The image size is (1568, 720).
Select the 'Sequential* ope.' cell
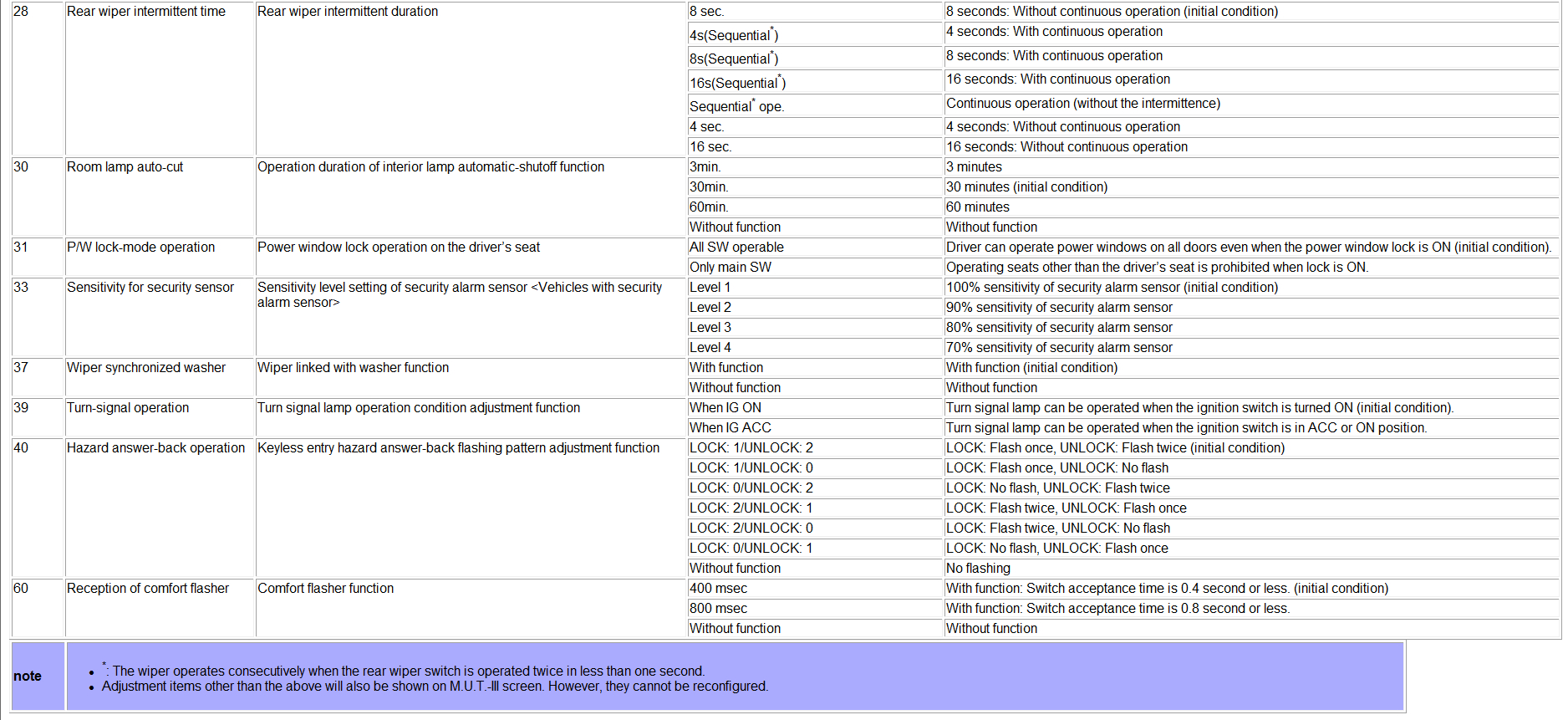pyautogui.click(x=815, y=105)
